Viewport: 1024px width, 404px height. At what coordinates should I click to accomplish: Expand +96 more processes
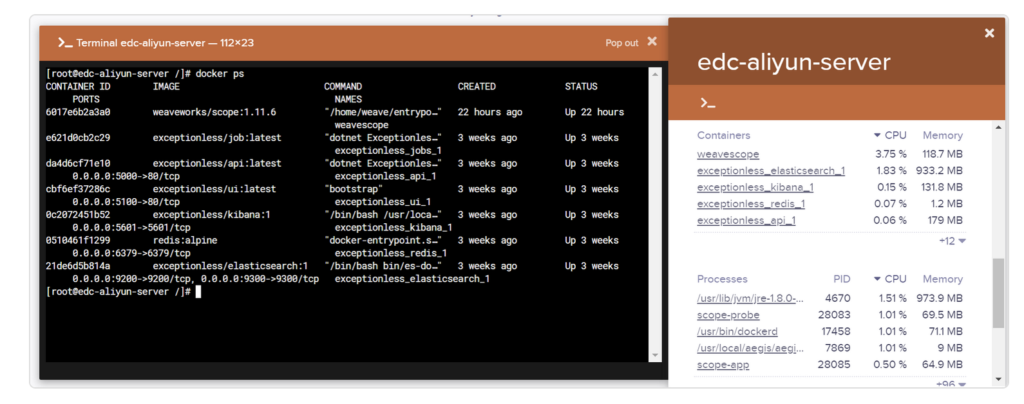tap(952, 384)
